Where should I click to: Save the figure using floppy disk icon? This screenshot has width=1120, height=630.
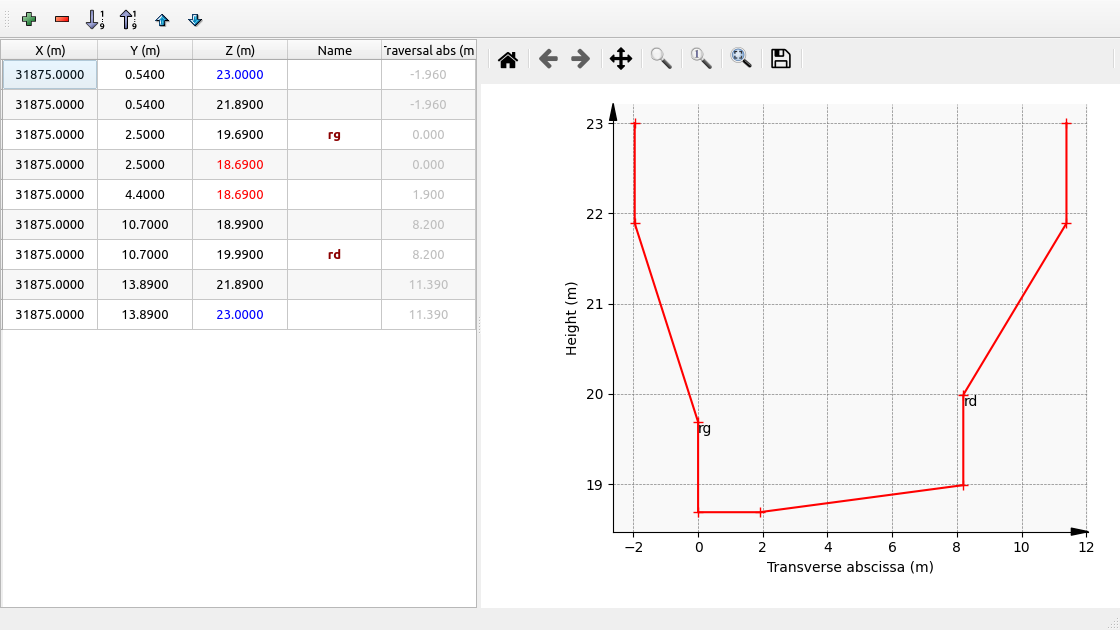click(x=781, y=59)
